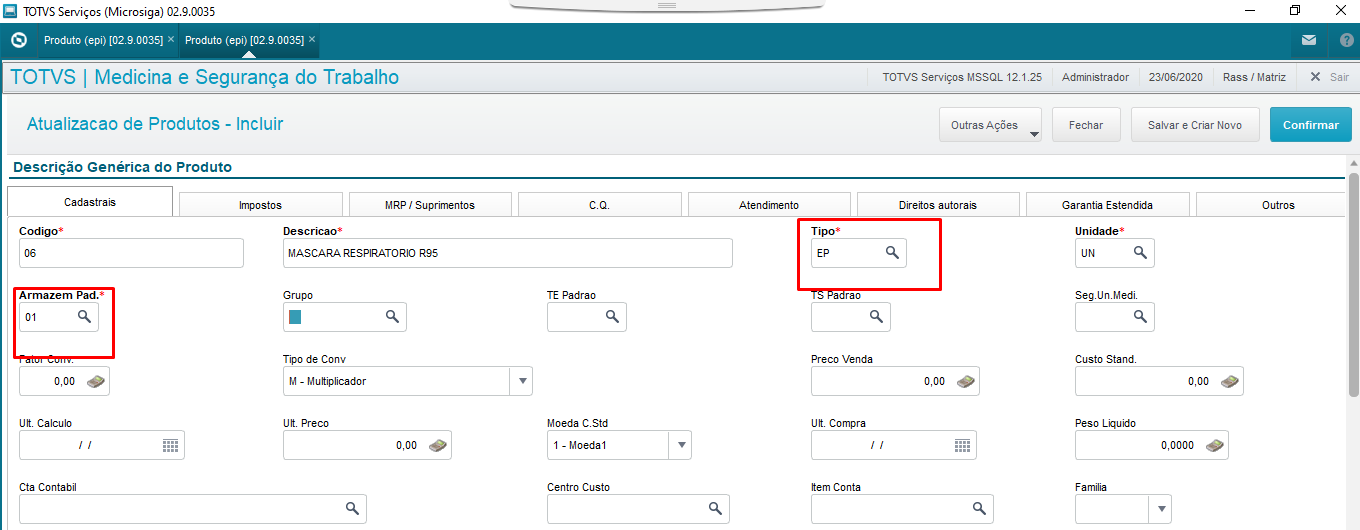Open the Fator Conv. calculator icon
Viewport: 1360px width, 530px height.
(96, 381)
